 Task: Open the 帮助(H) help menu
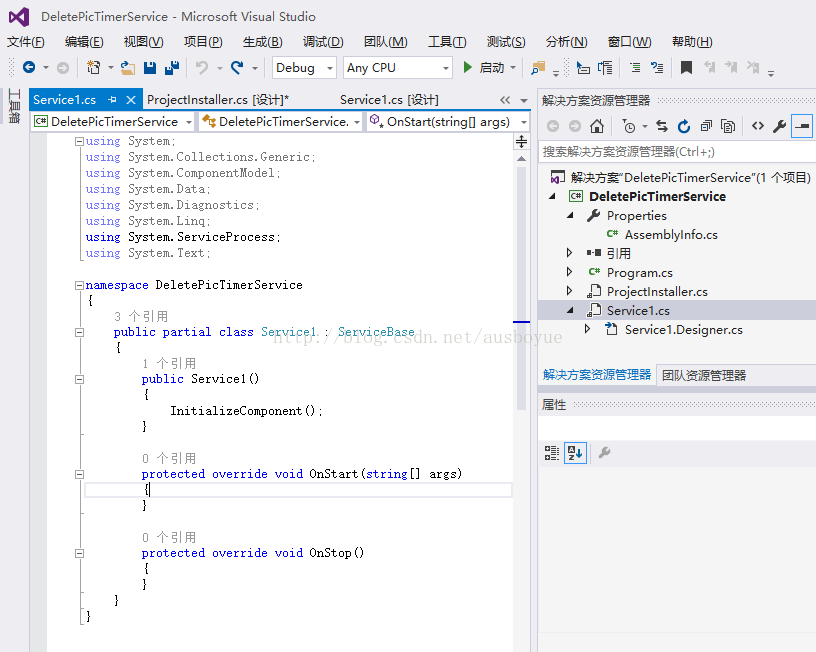coord(692,42)
